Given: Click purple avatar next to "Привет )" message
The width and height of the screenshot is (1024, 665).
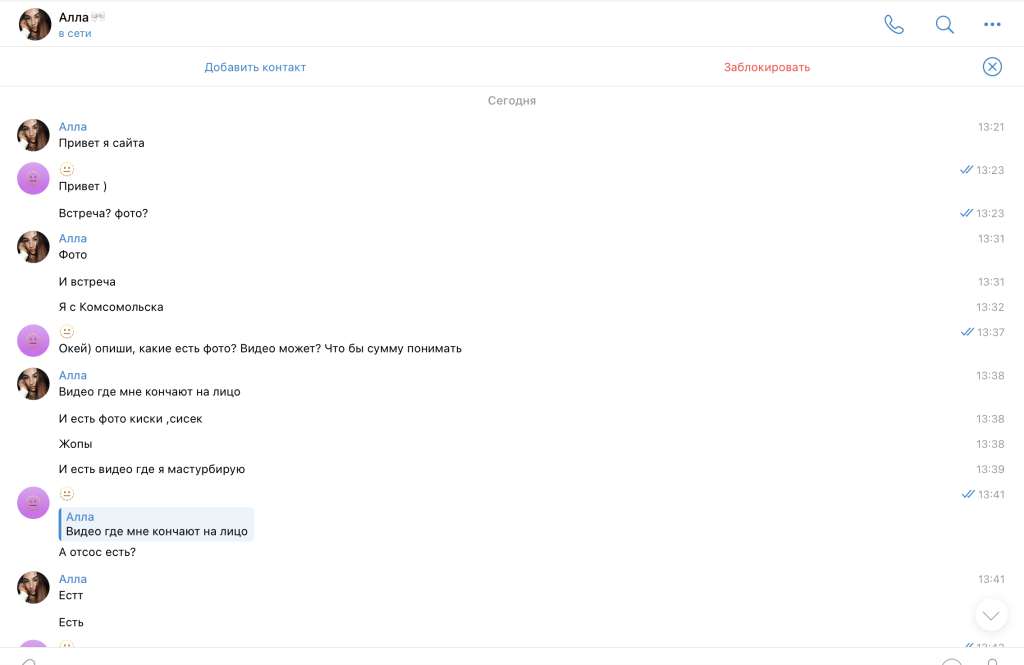Looking at the screenshot, I should point(34,178).
